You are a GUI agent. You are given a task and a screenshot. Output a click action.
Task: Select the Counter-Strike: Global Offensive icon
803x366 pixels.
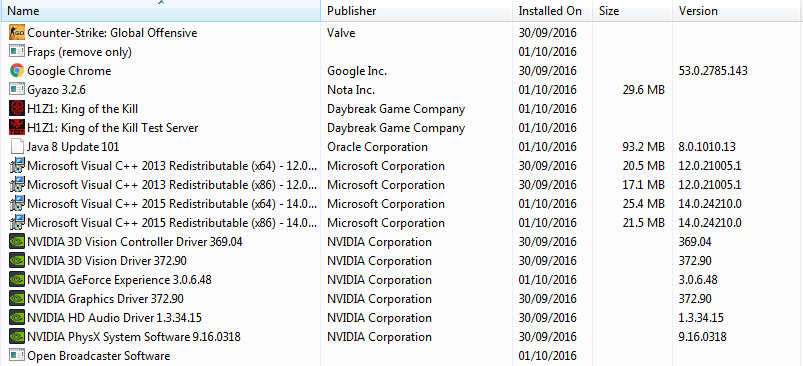click(17, 33)
